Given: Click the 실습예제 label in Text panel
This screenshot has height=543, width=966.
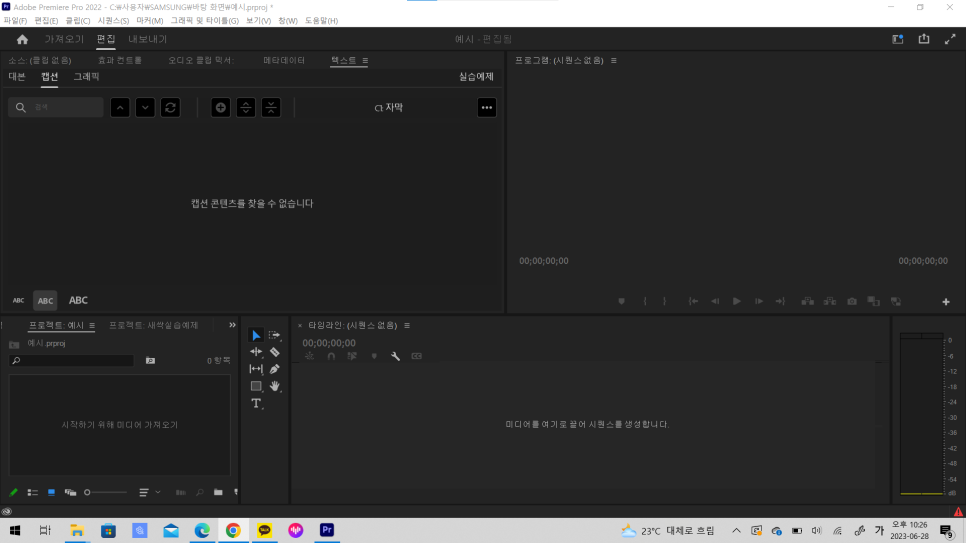Looking at the screenshot, I should click(476, 76).
